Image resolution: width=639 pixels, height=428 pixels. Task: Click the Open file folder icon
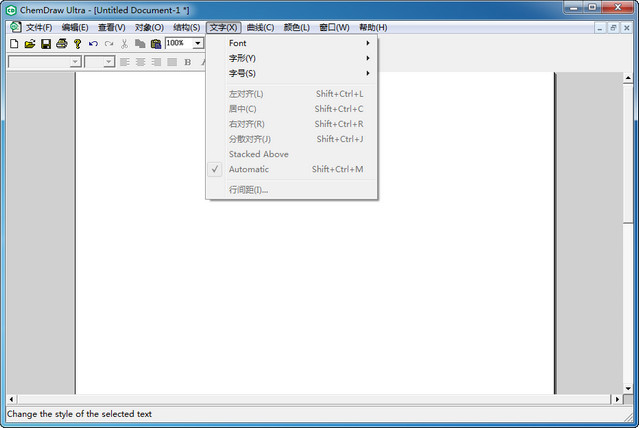[30, 44]
